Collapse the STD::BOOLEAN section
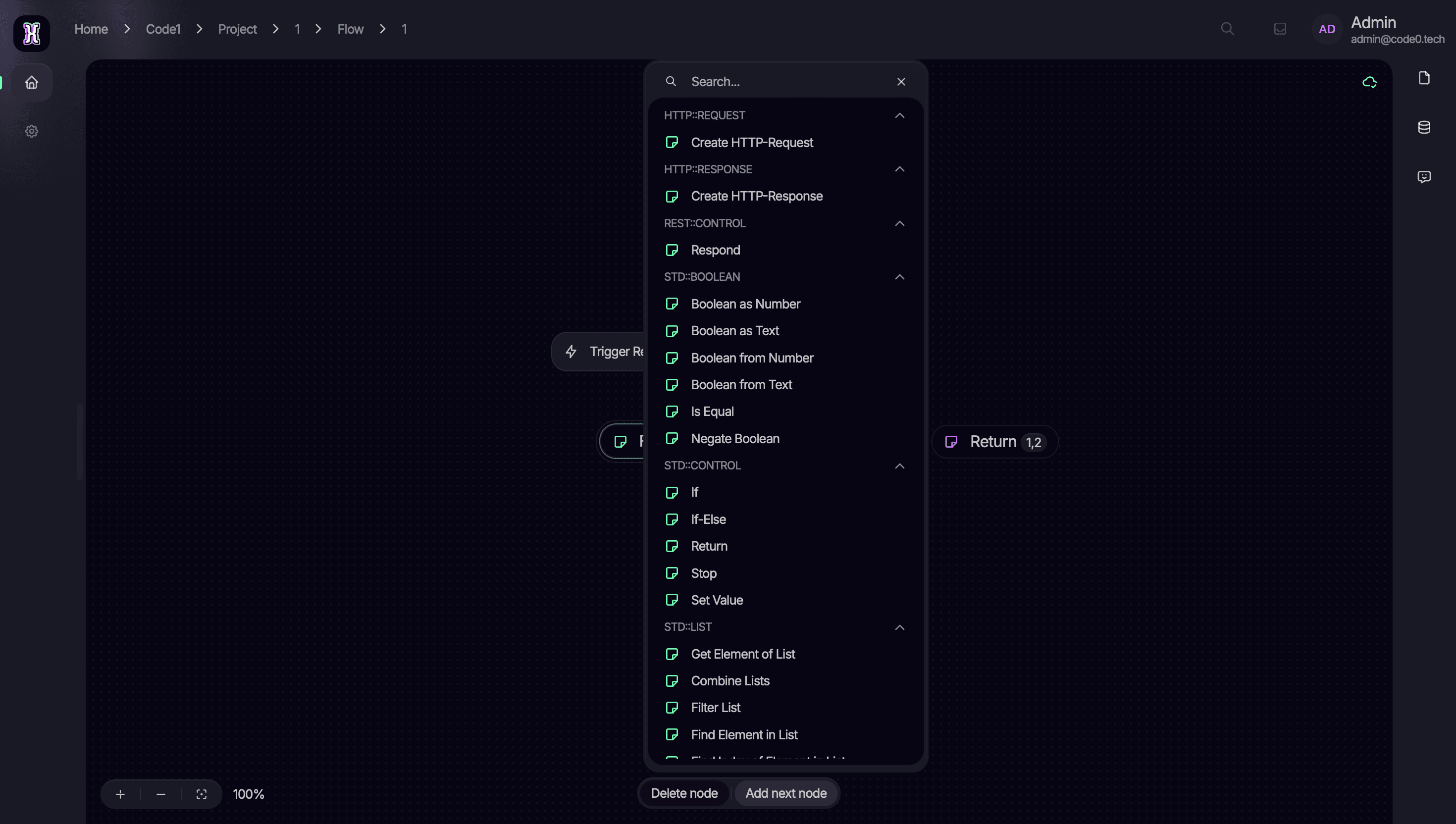 click(899, 277)
